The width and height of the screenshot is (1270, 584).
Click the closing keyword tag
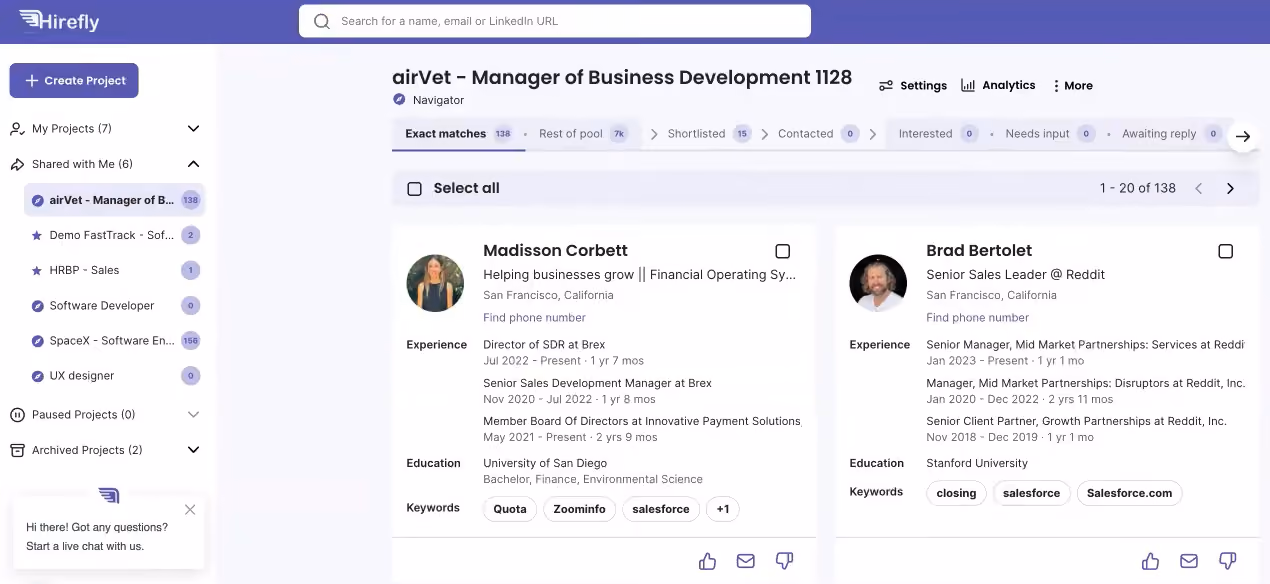(x=956, y=493)
